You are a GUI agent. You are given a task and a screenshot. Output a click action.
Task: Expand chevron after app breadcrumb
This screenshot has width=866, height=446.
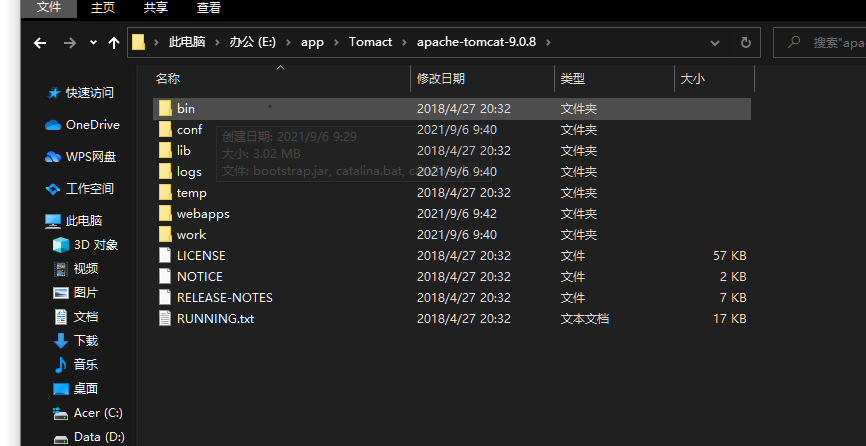tap(337, 42)
